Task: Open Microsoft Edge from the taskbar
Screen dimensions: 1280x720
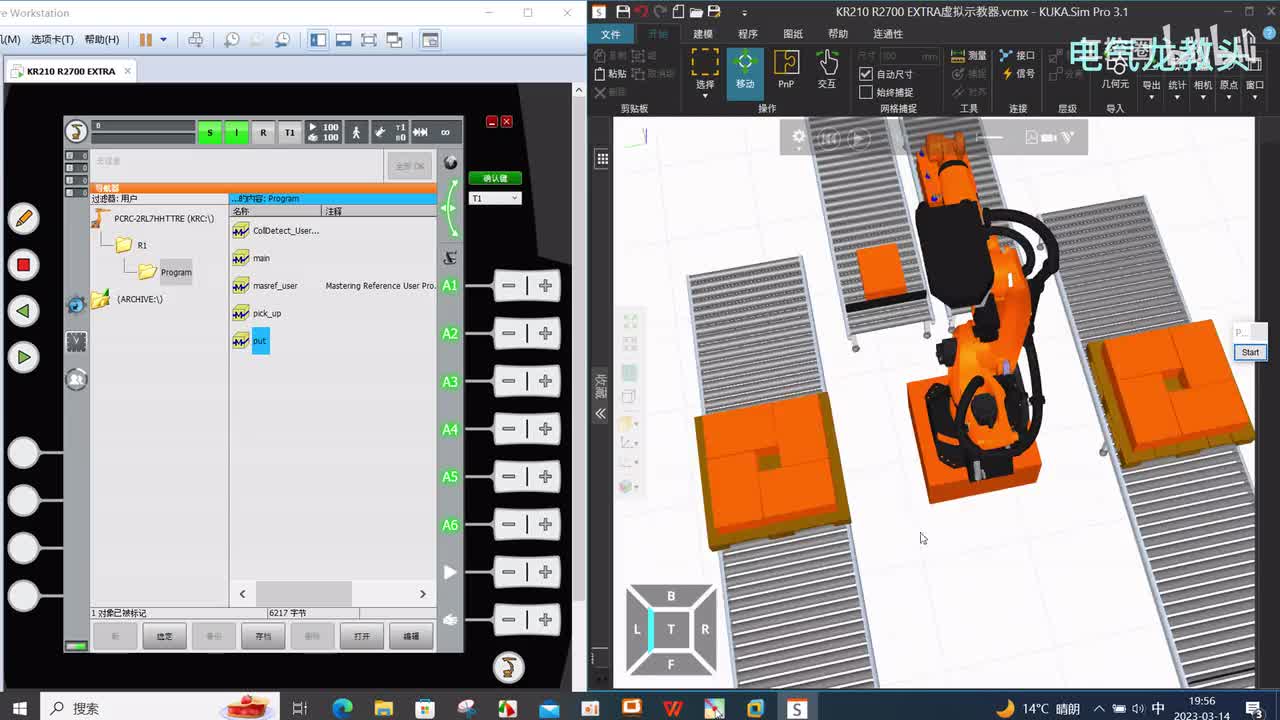Action: [x=342, y=708]
